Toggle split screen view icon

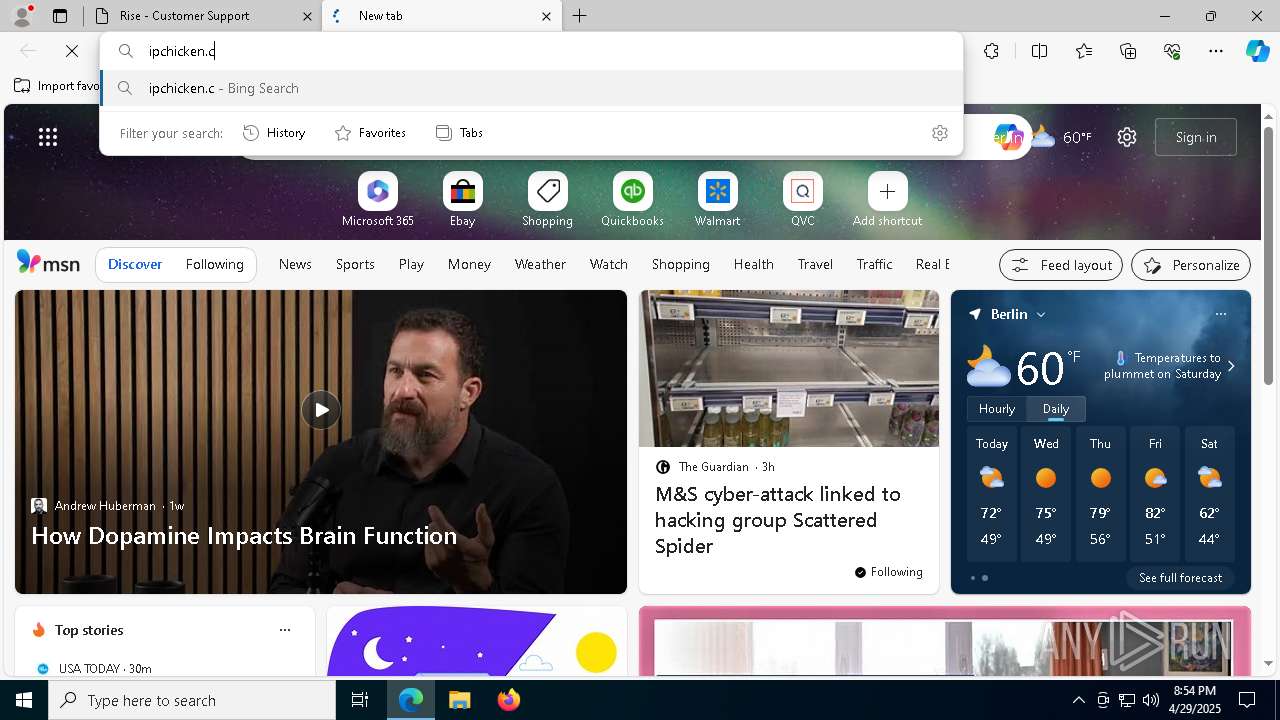(1039, 51)
